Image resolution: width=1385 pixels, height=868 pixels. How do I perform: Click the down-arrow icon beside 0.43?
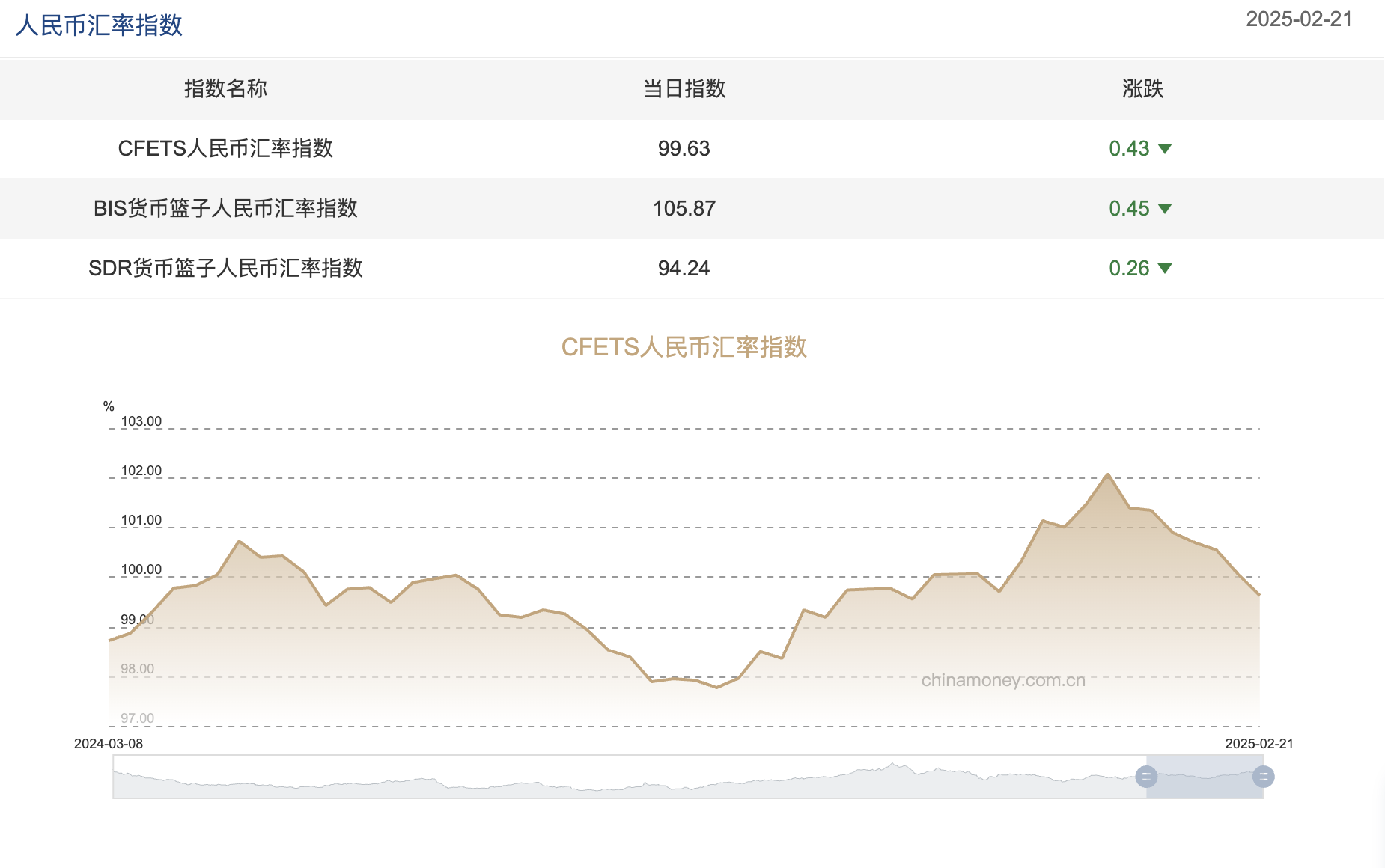point(1164,149)
